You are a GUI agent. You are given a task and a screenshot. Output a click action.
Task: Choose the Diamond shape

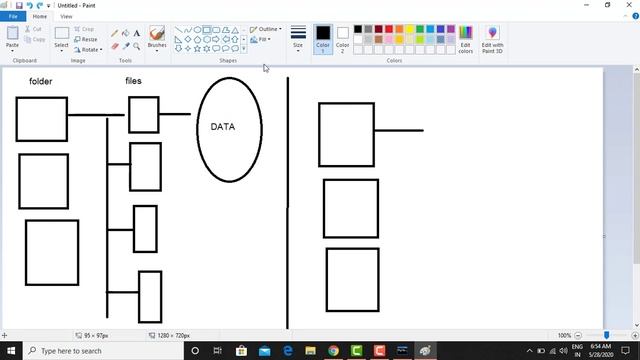point(188,40)
